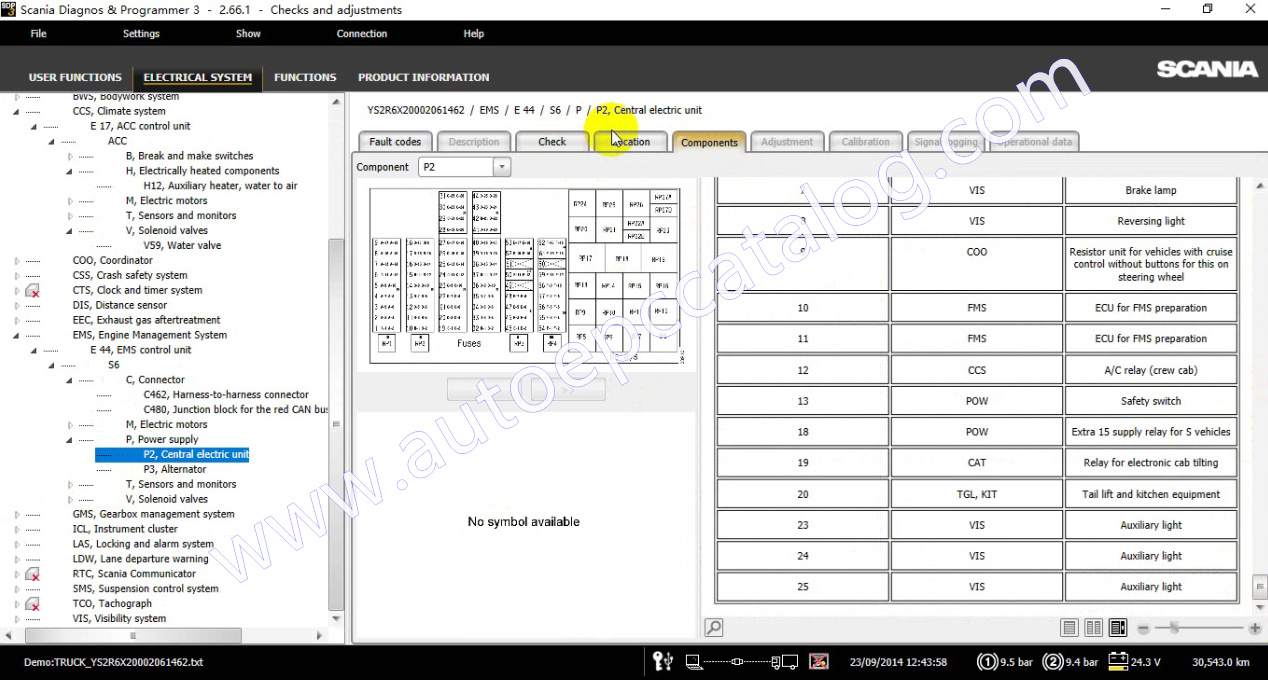The width and height of the screenshot is (1268, 680).
Task: Open the Settings menu
Action: 141,34
